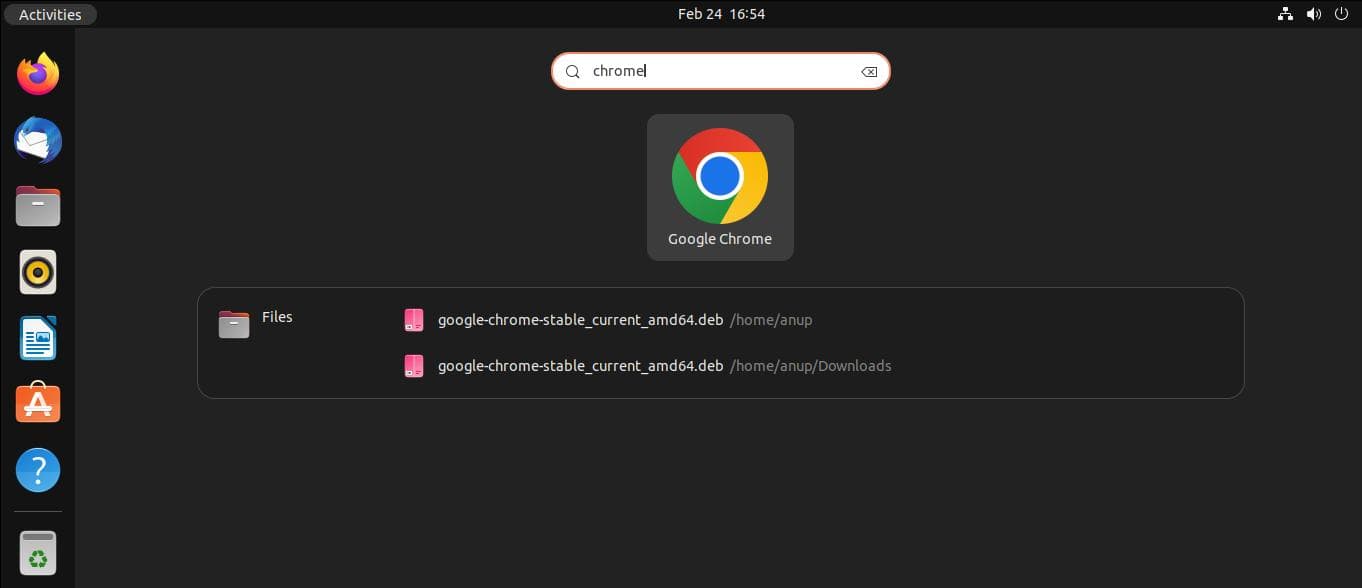
Task: Open the power menu icon
Action: point(1340,14)
